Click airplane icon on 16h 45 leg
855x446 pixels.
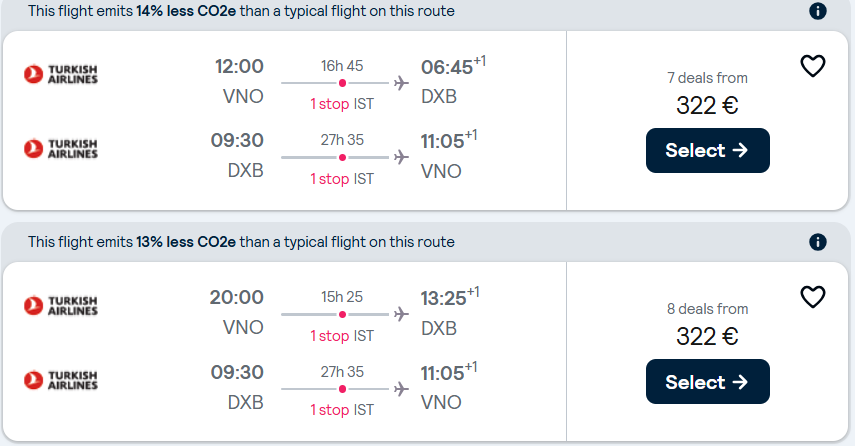(x=401, y=83)
